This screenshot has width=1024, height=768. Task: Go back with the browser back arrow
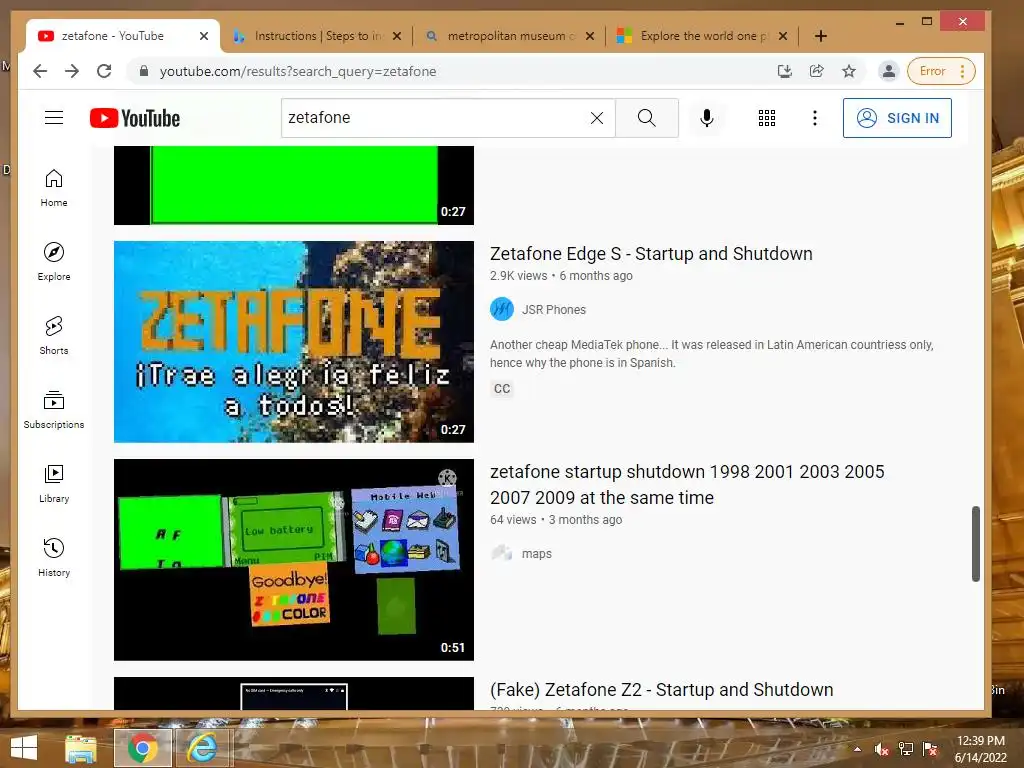(x=40, y=71)
